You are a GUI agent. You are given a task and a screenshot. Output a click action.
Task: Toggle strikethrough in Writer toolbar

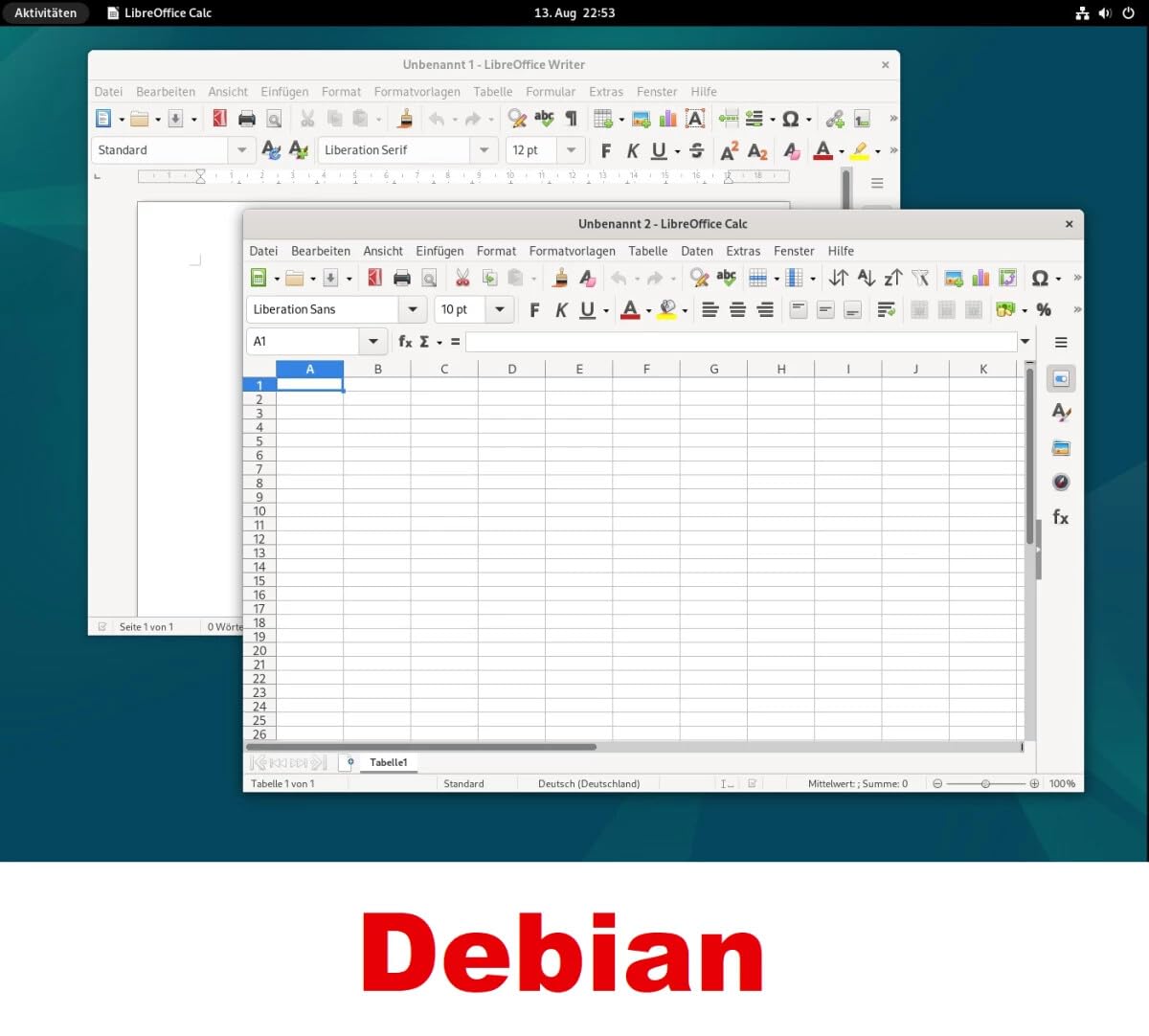coord(696,150)
